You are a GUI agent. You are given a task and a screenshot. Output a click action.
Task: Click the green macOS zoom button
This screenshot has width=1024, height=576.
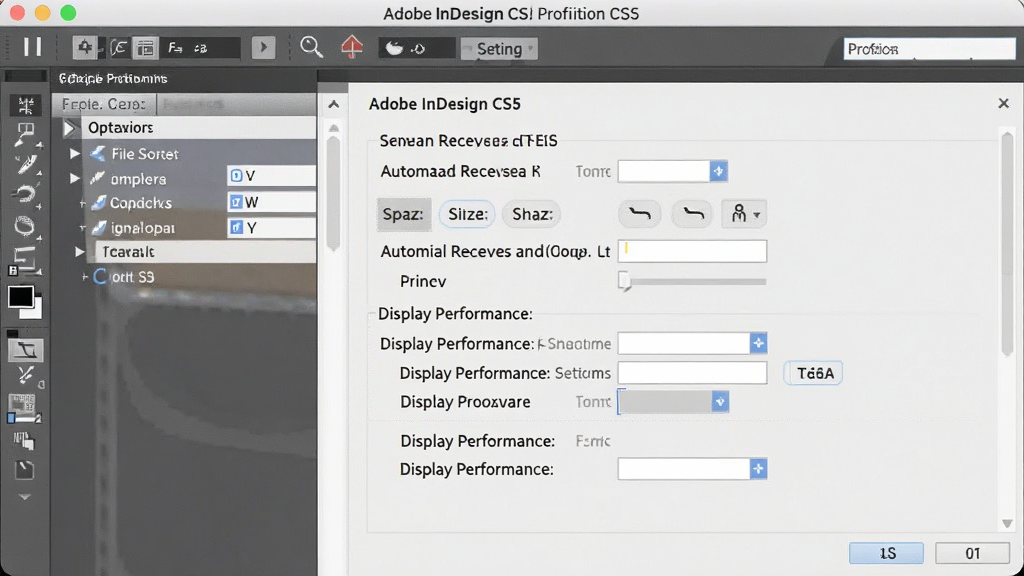point(68,13)
